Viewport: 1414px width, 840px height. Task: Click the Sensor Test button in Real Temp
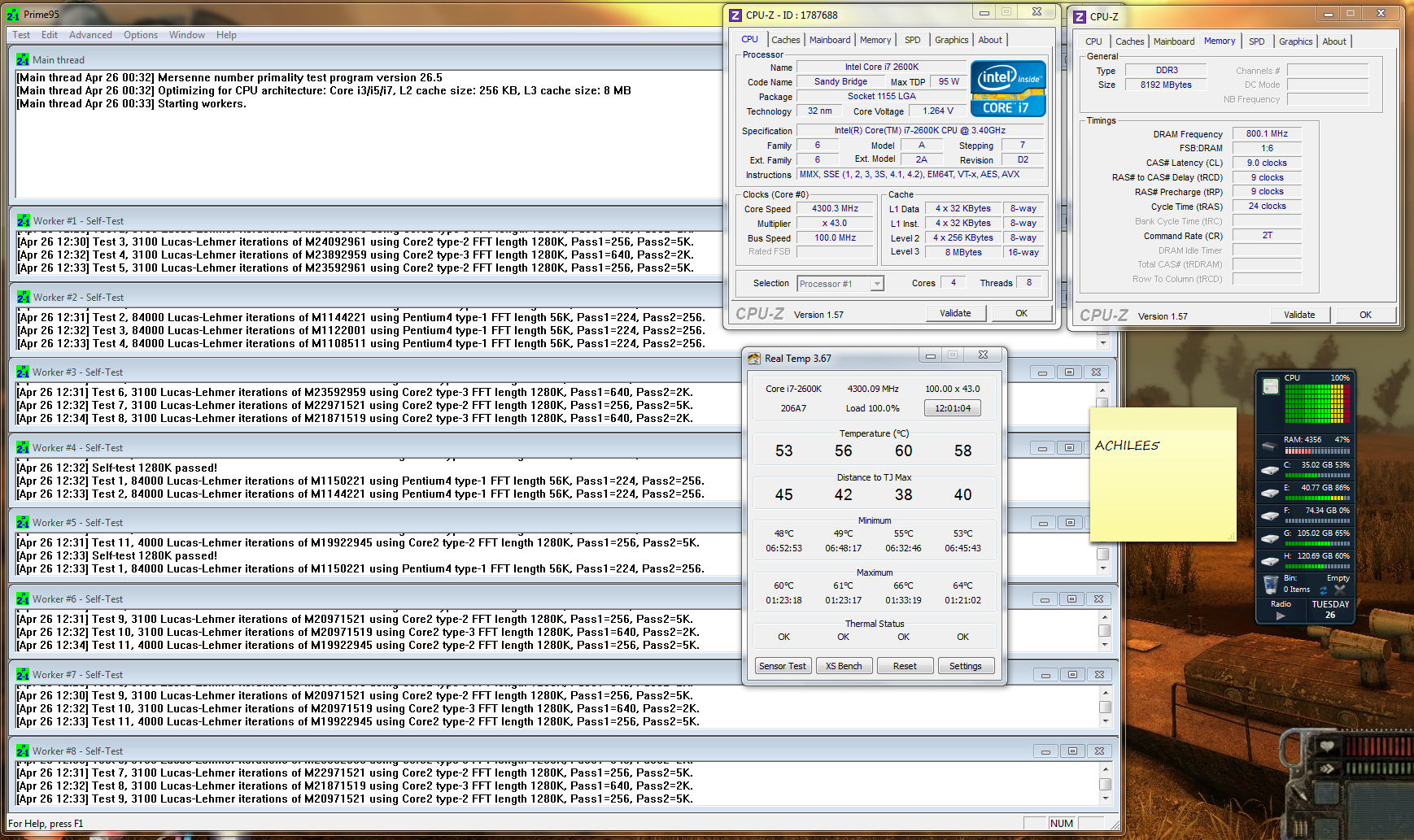coord(782,666)
